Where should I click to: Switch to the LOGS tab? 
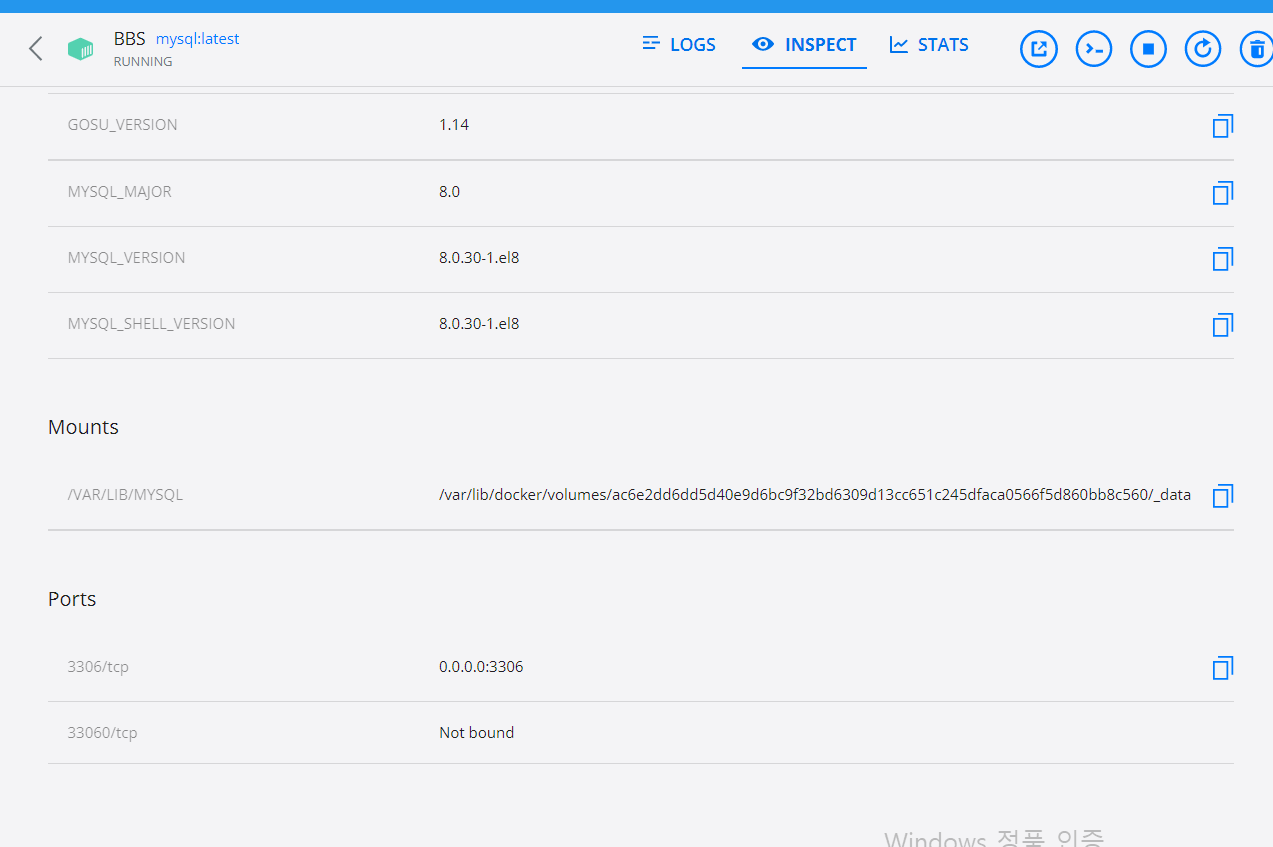(679, 45)
